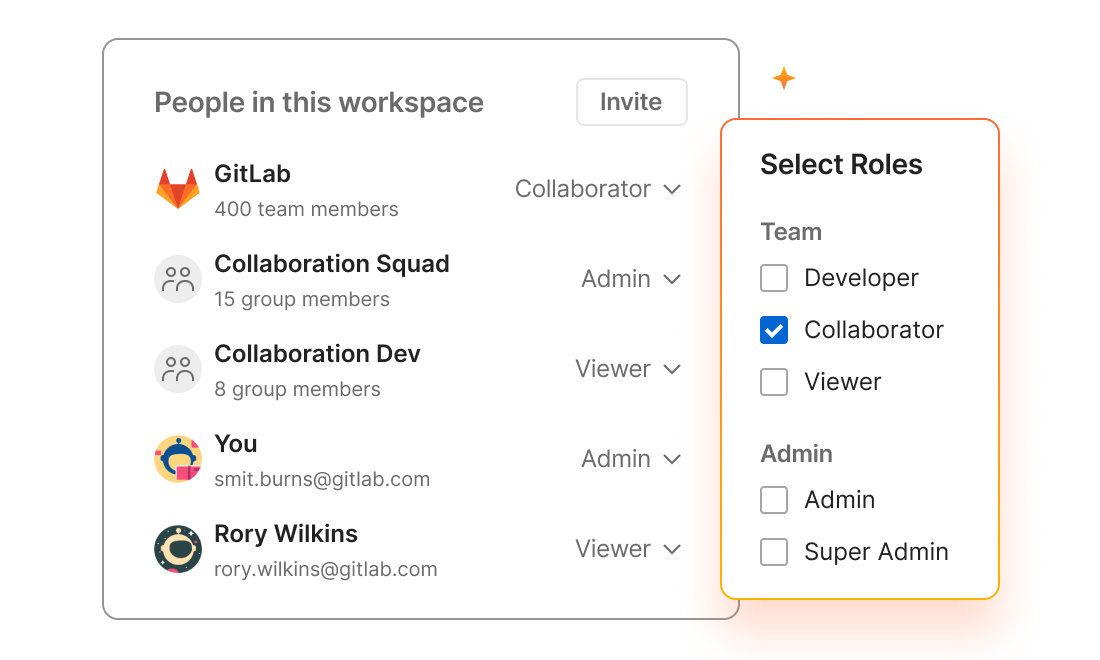This screenshot has height=660, width=1100.
Task: Uncheck the Collaborator role checkbox
Action: (774, 330)
